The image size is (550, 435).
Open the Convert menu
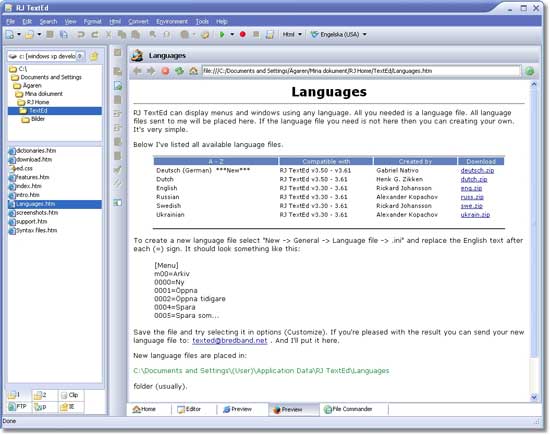coord(138,21)
